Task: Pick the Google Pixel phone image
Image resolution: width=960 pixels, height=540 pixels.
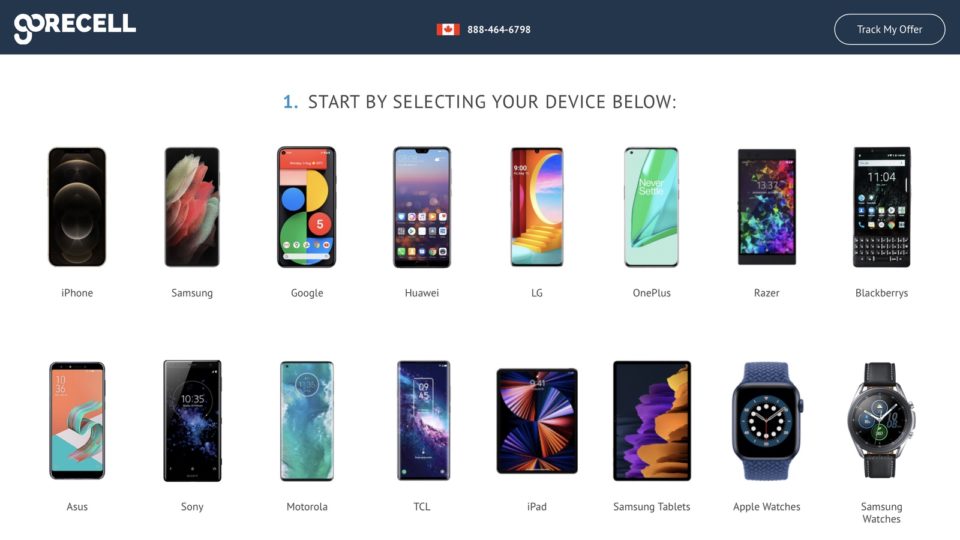Action: [x=307, y=207]
